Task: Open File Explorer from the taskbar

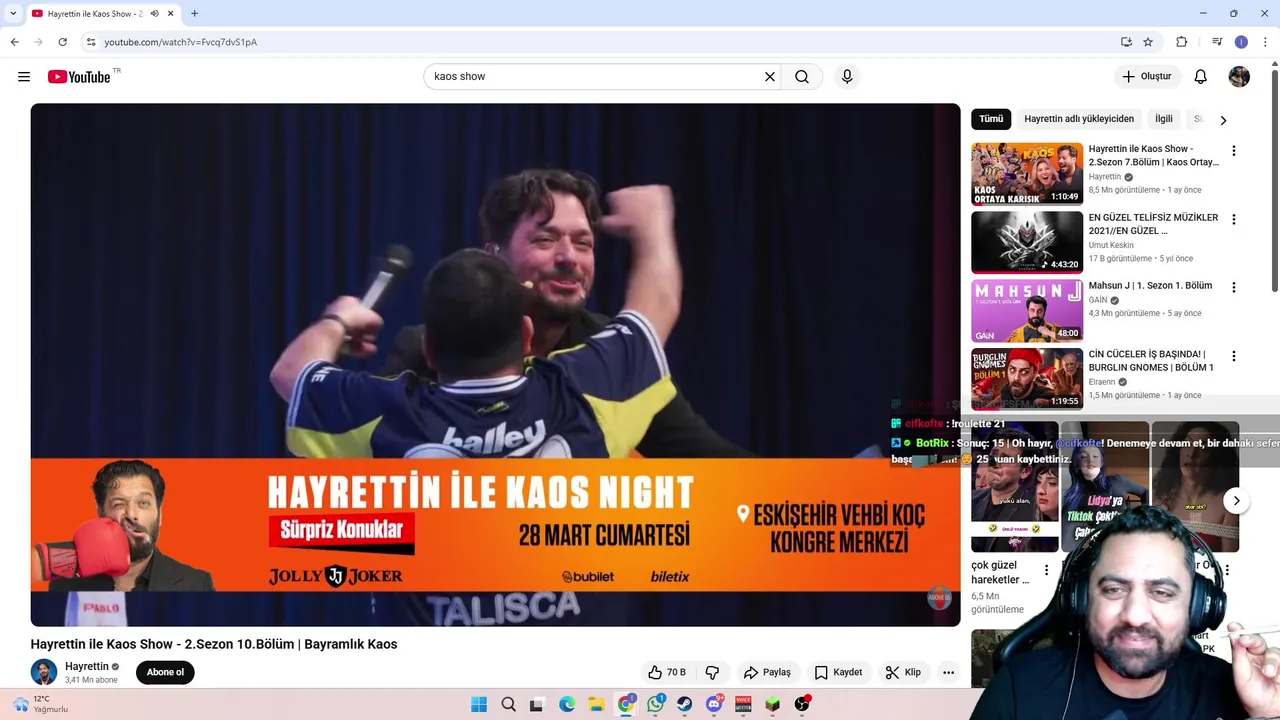Action: [x=596, y=705]
